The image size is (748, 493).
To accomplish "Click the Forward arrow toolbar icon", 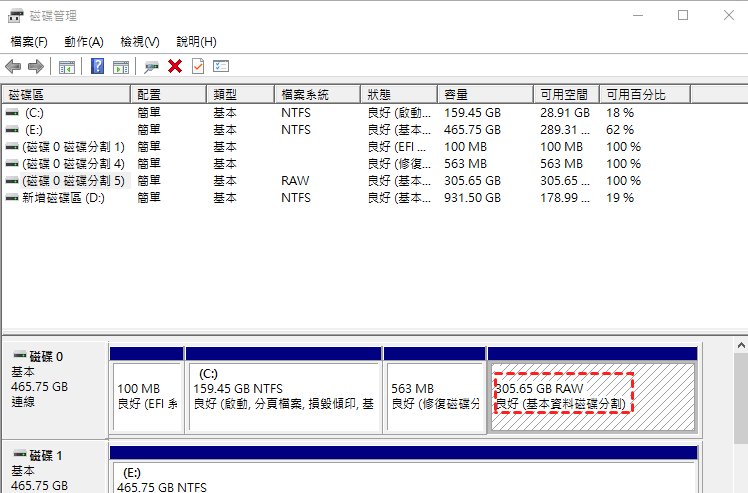I will (x=36, y=67).
